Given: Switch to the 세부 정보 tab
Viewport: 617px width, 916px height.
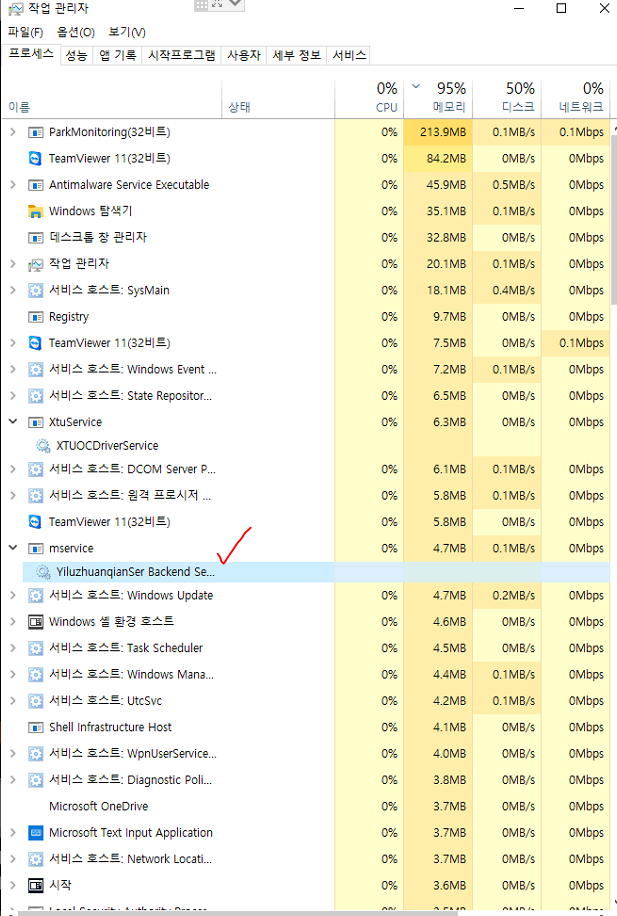Looking at the screenshot, I should pos(297,55).
